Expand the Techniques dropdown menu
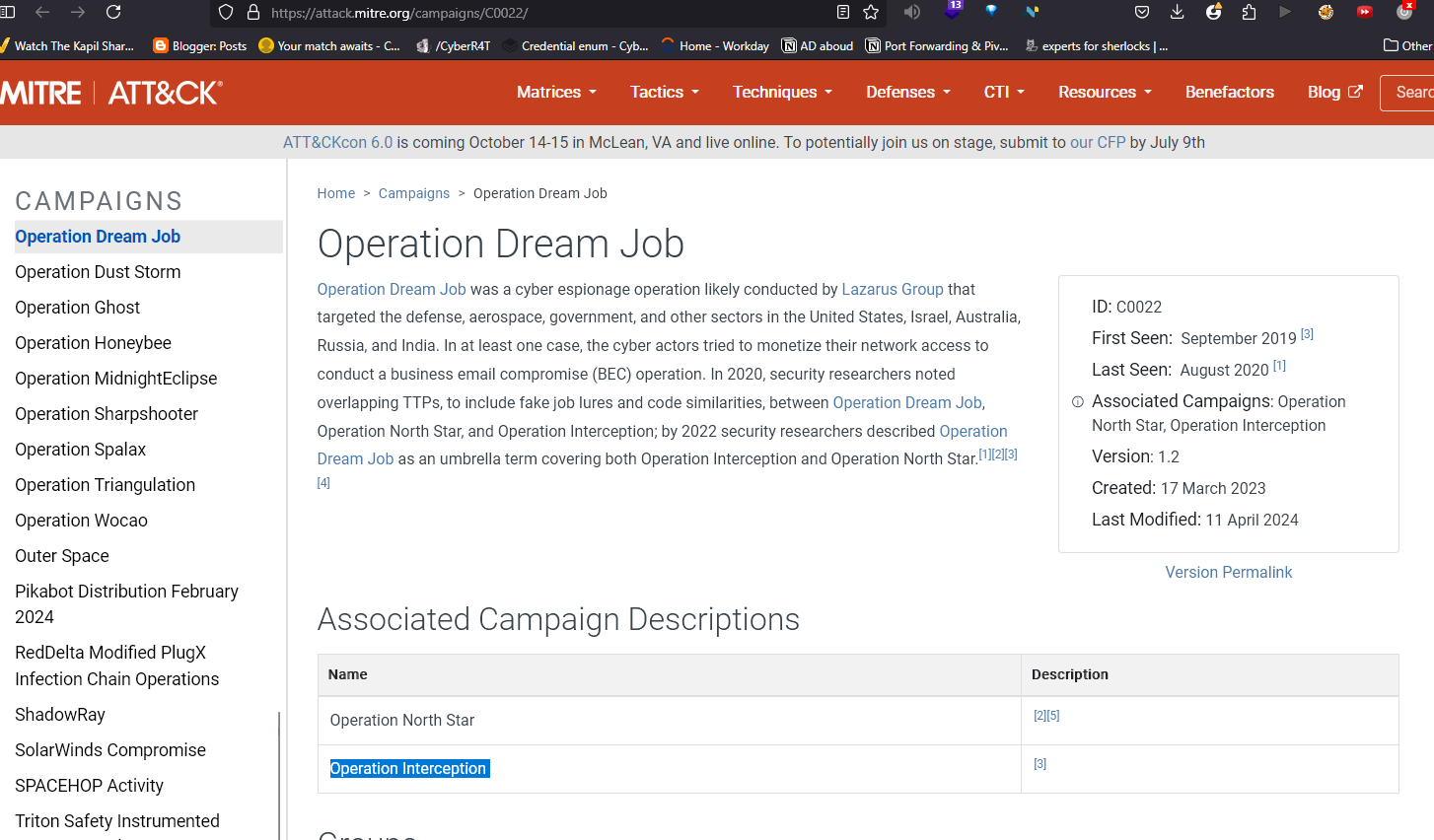Screen dimensions: 1434x840 782,92
